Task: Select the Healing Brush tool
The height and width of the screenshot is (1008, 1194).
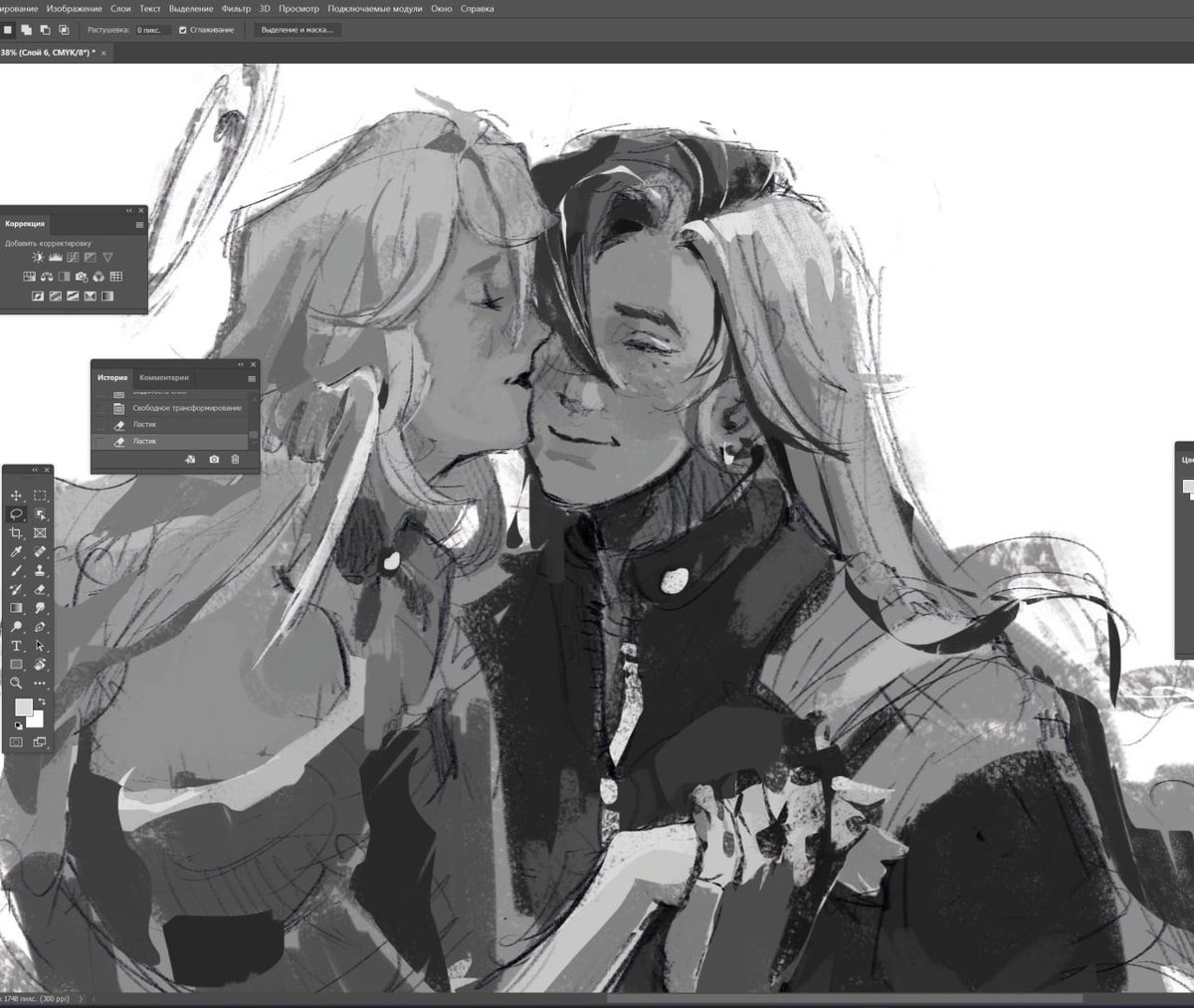Action: [x=40, y=551]
